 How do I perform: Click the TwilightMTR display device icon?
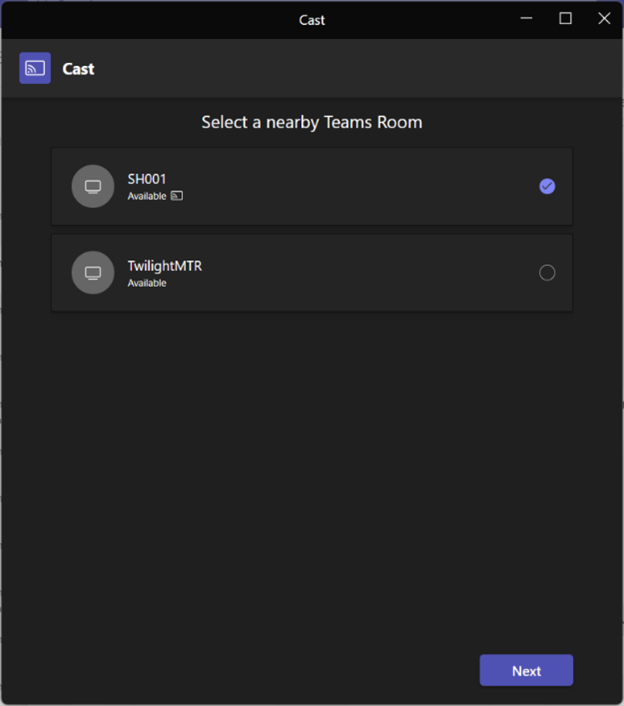coord(93,273)
